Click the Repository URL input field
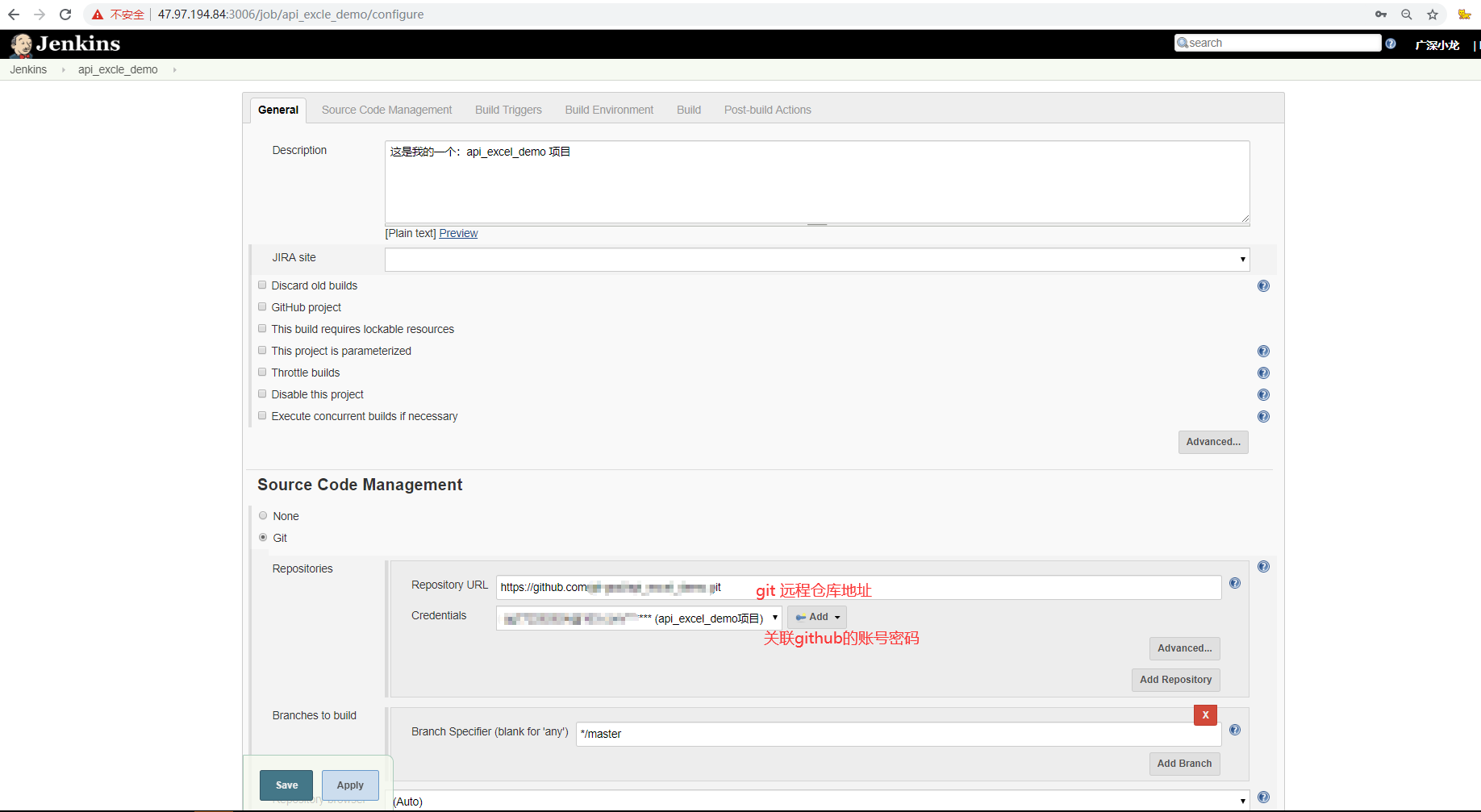1481x812 pixels. [x=858, y=587]
